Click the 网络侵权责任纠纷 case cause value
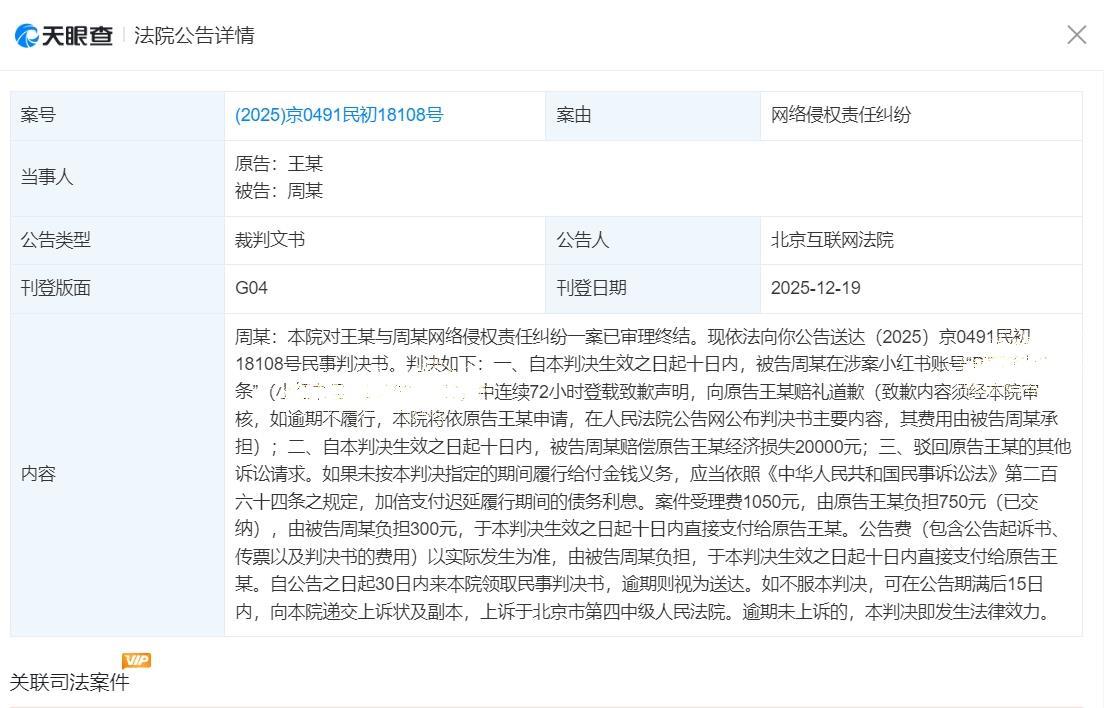Viewport: 1104px width, 708px height. pyautogui.click(x=840, y=115)
